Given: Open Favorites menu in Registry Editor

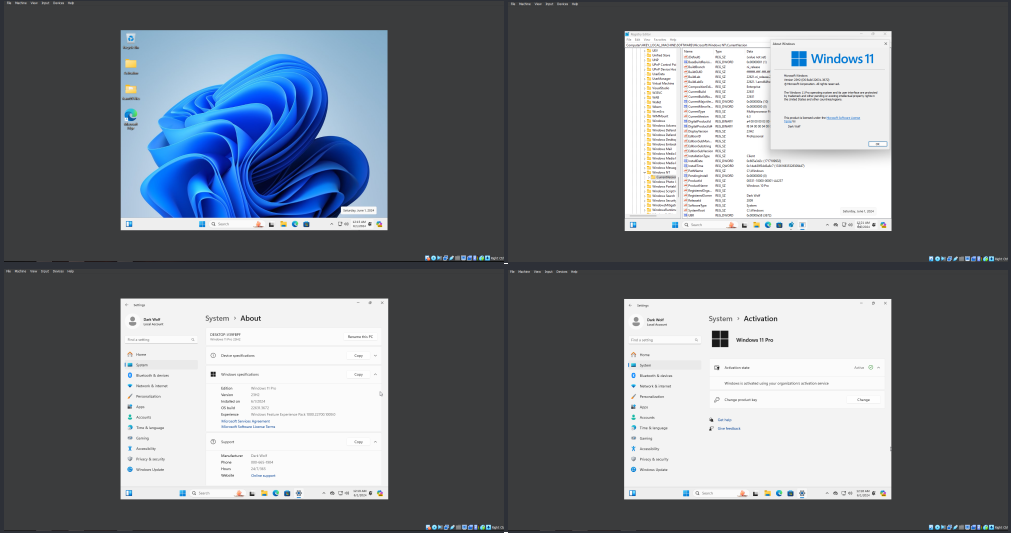Looking at the screenshot, I should [x=660, y=40].
